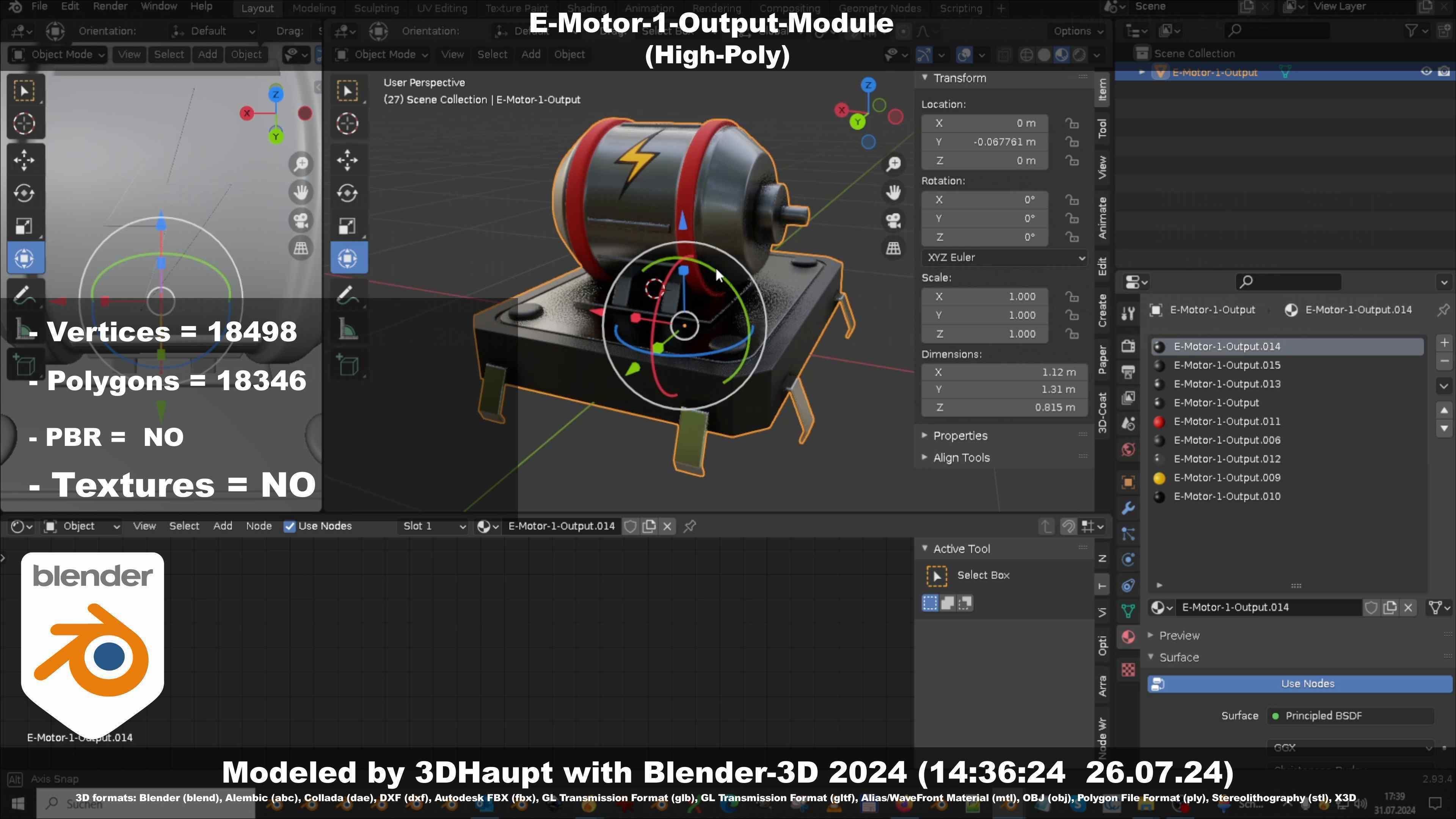Click the blue Use Nodes button
Screen dimensions: 1456x819
point(1299,684)
